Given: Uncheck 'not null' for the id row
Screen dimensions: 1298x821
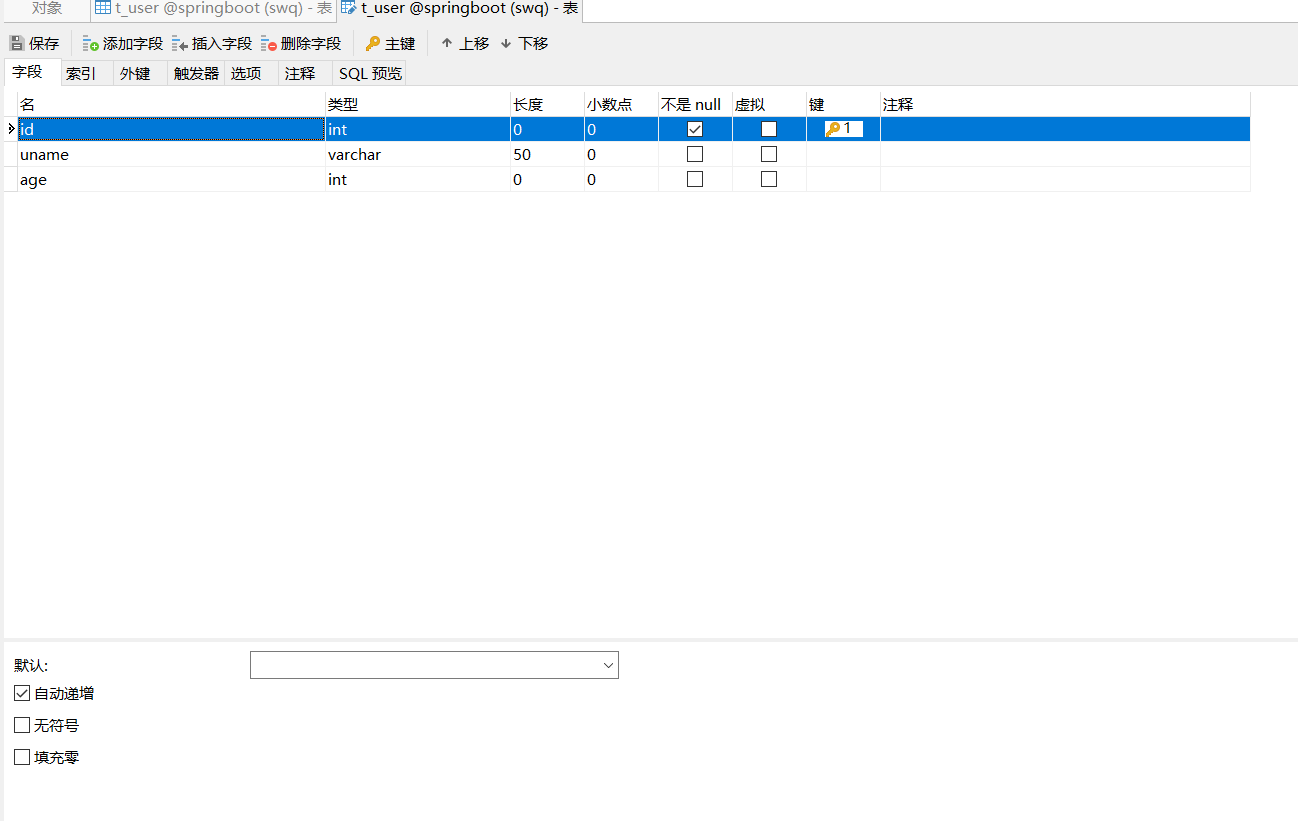Looking at the screenshot, I should (x=695, y=129).
